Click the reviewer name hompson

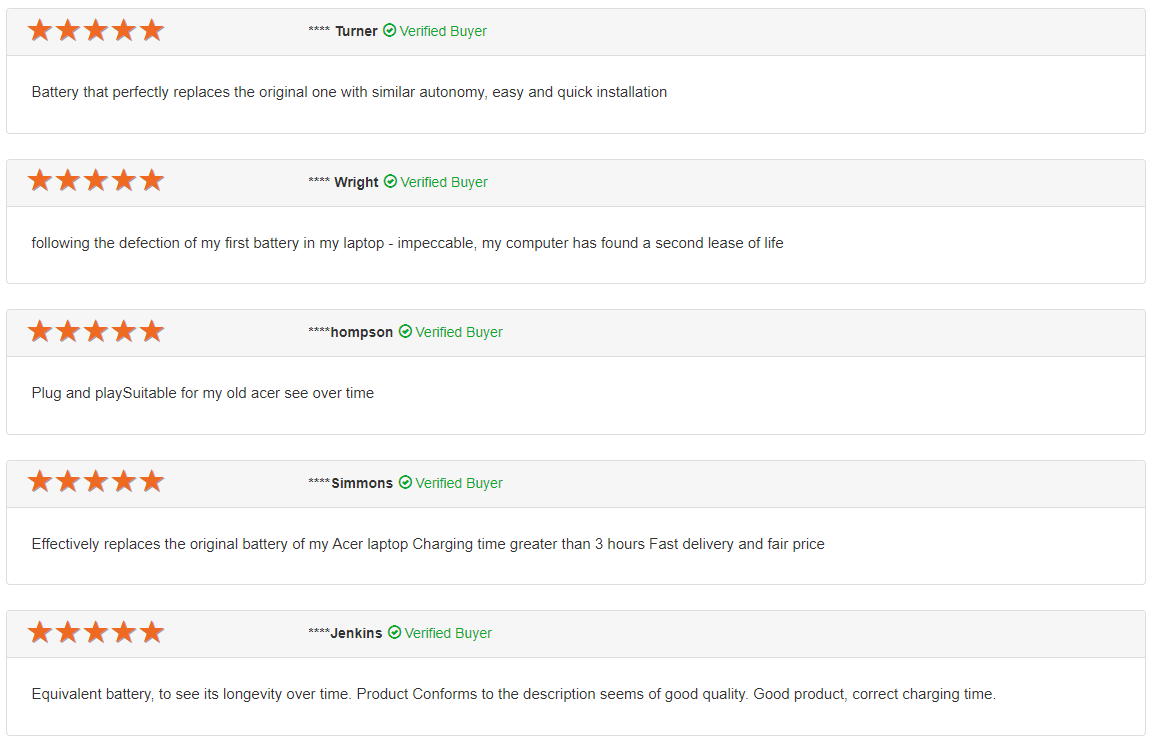tap(362, 332)
